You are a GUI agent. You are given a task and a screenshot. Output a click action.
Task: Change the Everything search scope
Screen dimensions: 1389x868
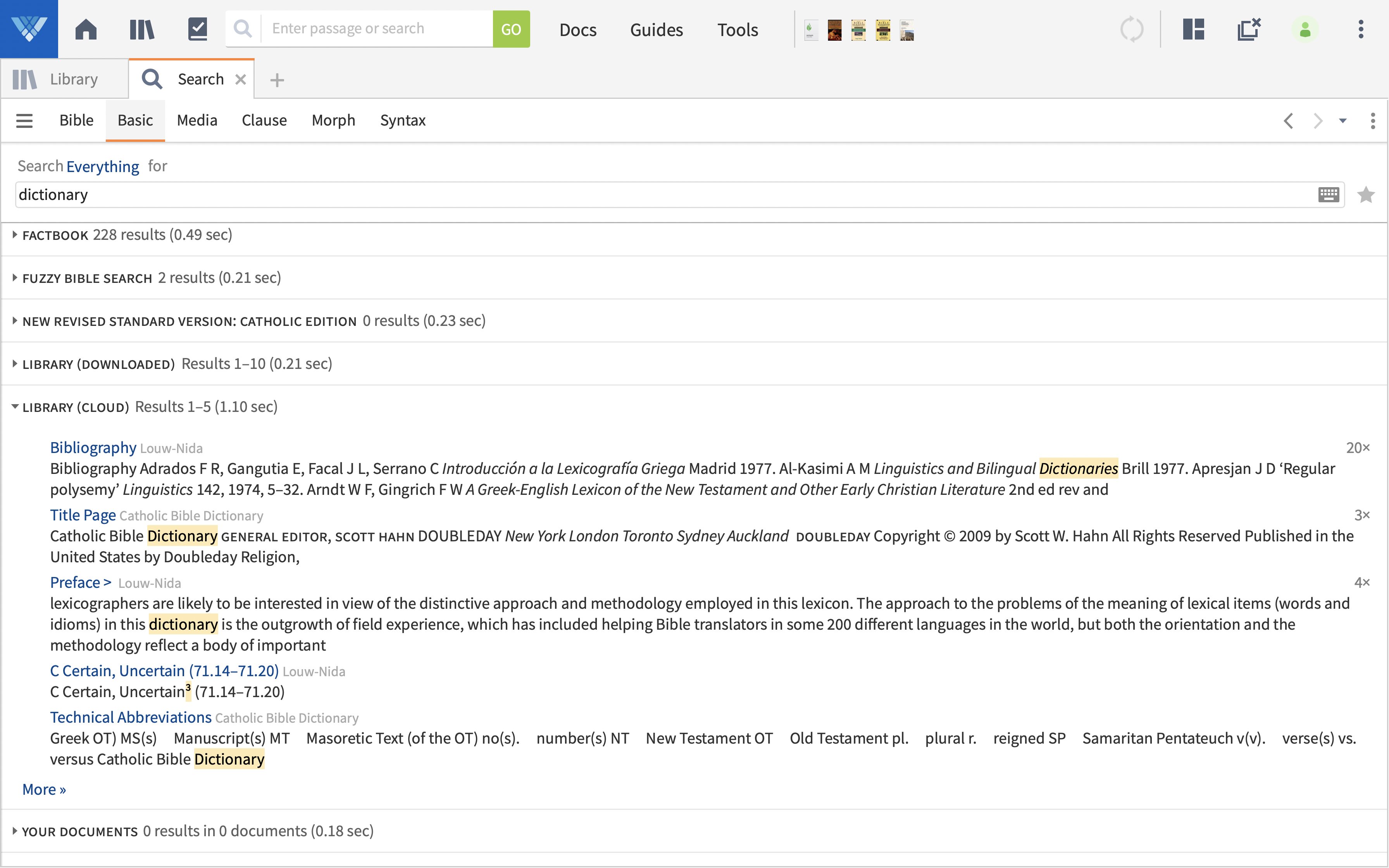[x=103, y=167]
